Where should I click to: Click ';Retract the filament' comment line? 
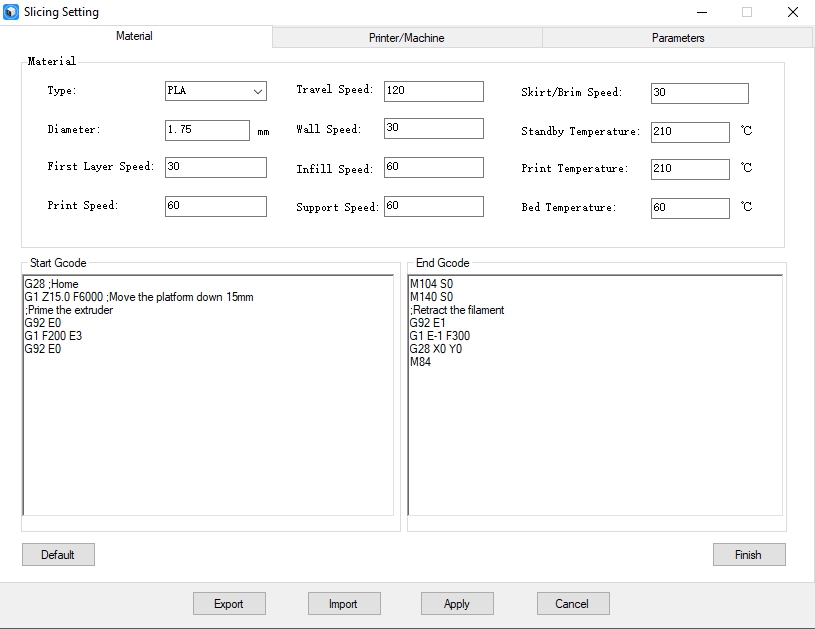click(x=457, y=310)
